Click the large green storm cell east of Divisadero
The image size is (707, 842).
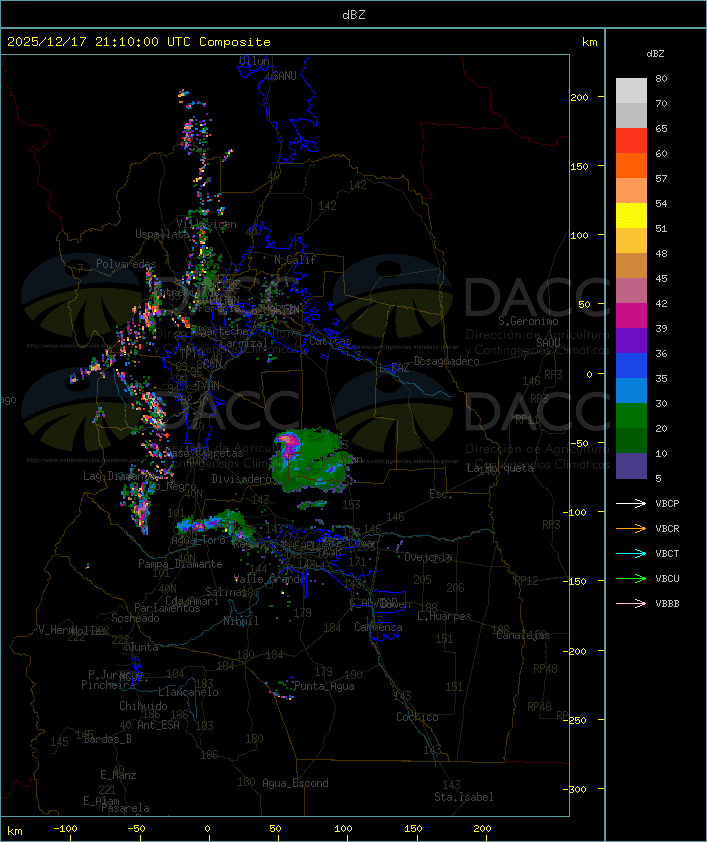[x=309, y=459]
